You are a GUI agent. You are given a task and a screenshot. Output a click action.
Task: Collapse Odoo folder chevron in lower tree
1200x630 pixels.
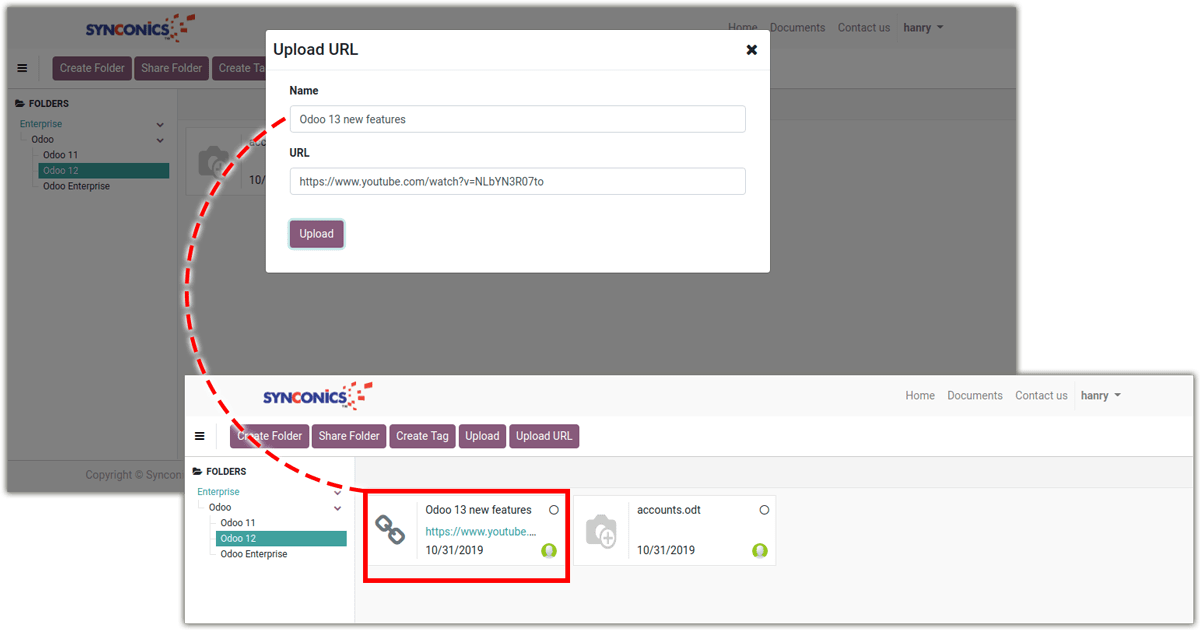338,508
